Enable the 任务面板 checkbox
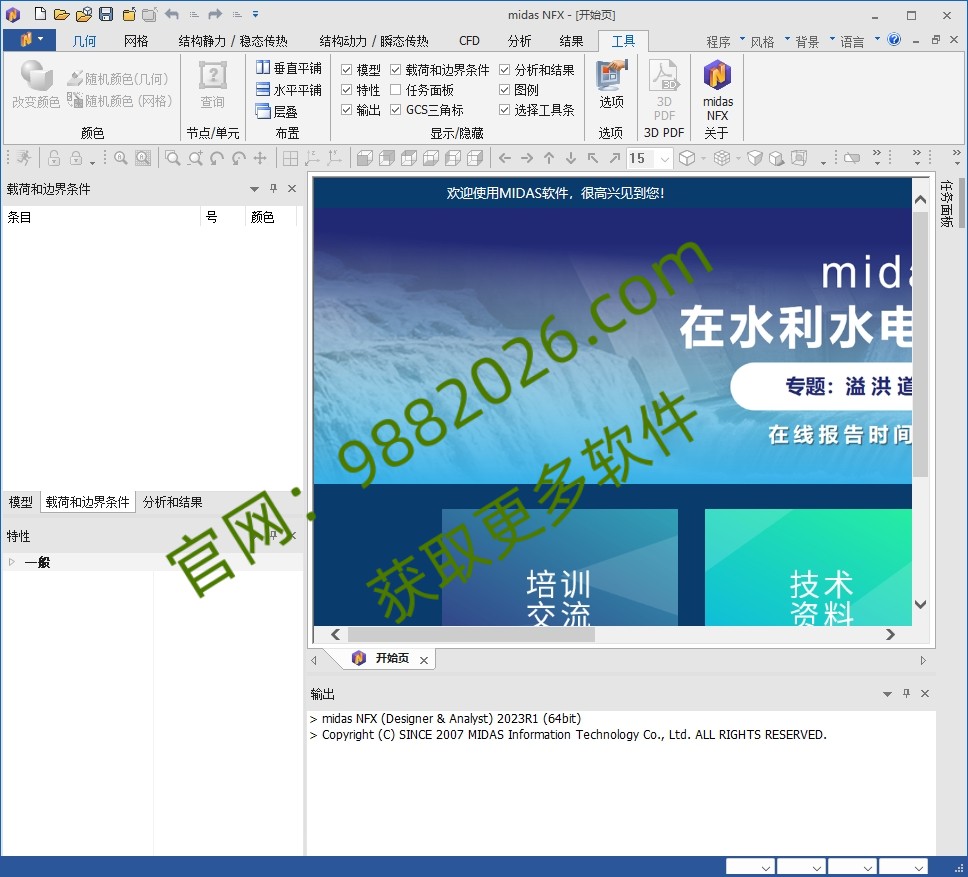Screen dimensions: 968x877 (x=396, y=90)
